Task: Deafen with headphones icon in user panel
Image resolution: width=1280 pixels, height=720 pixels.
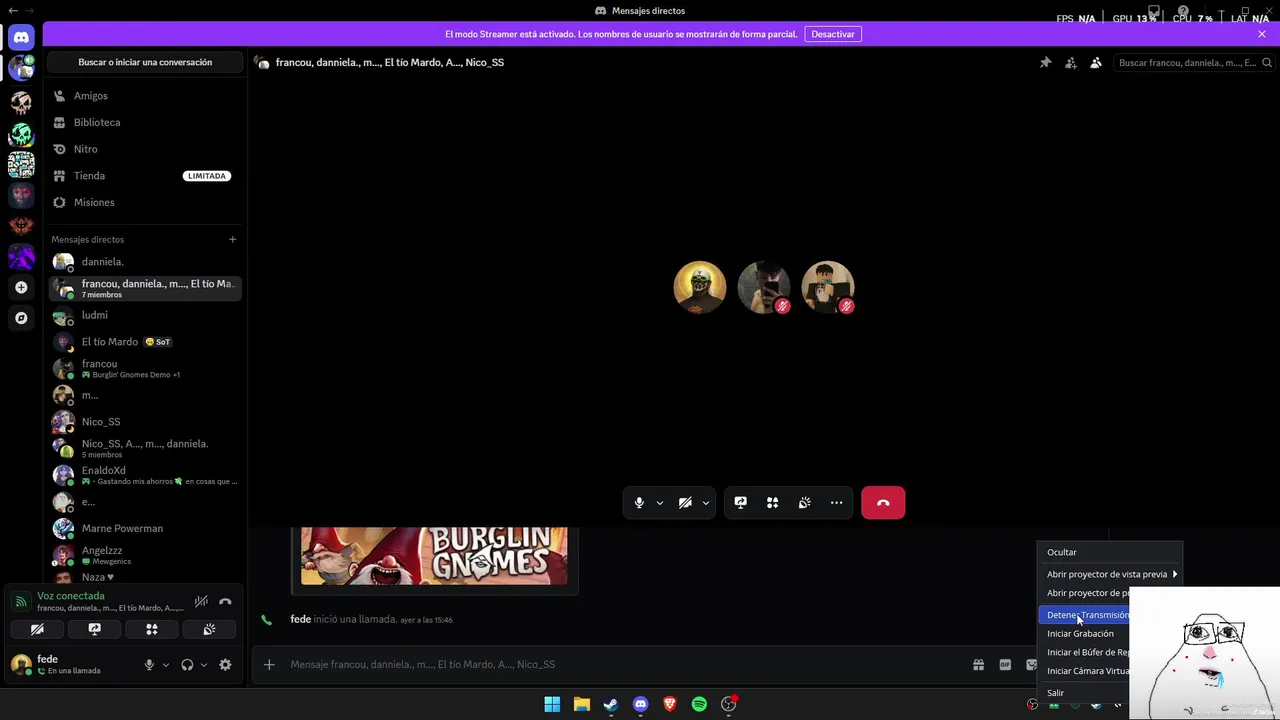Action: click(x=187, y=665)
